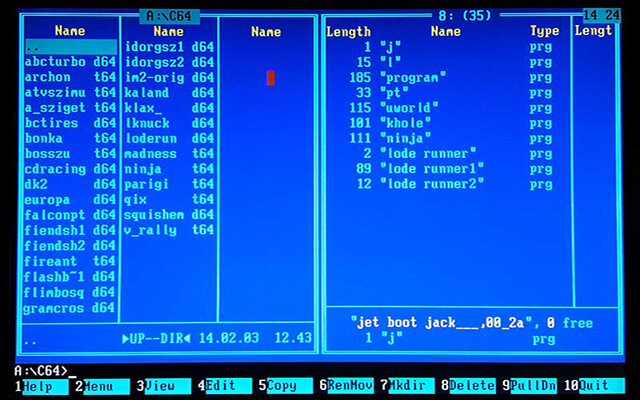The height and width of the screenshot is (400, 640).
Task: Click the 3 View function key
Action: 163,386
